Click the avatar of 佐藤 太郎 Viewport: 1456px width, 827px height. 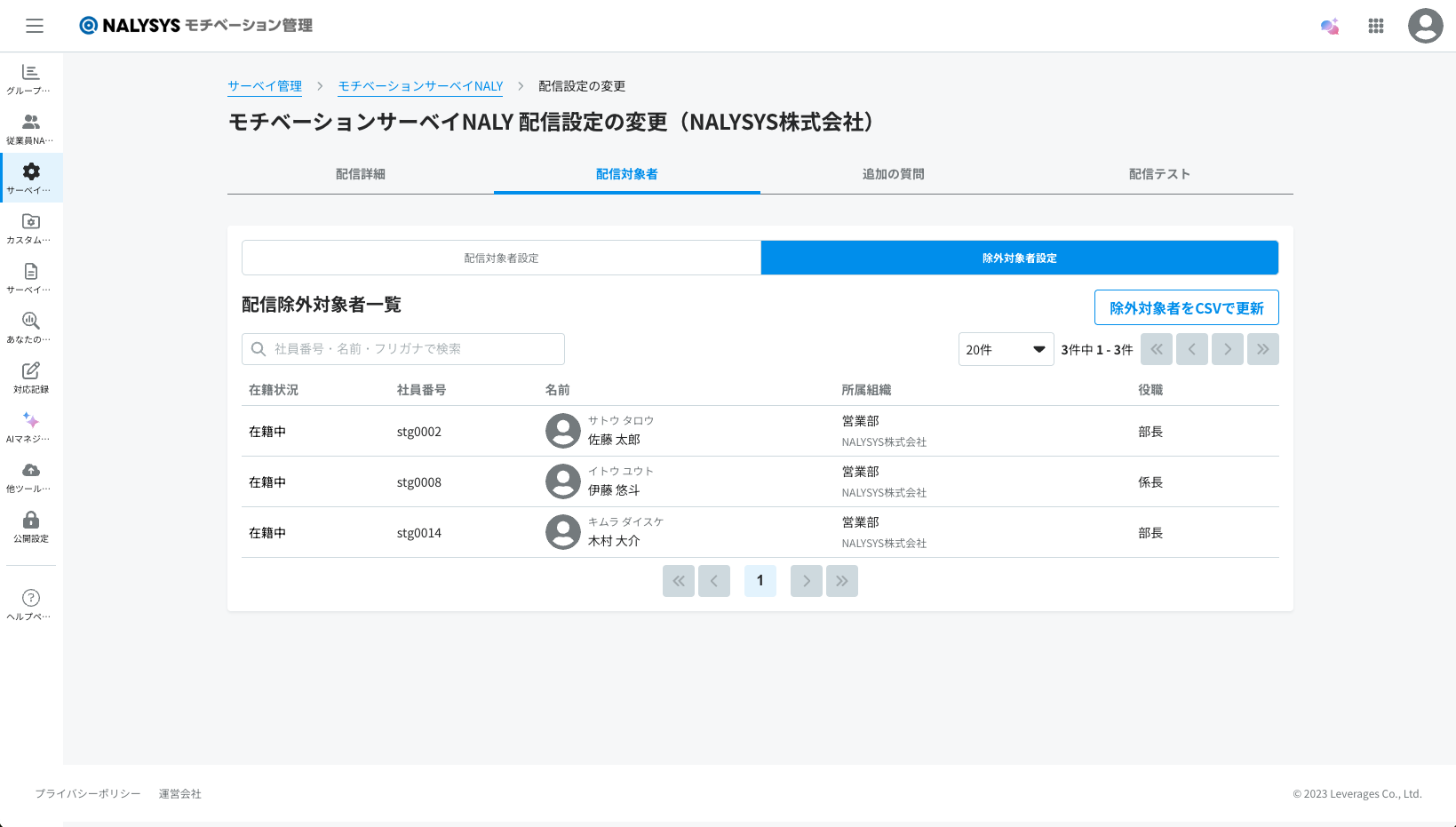(x=563, y=431)
